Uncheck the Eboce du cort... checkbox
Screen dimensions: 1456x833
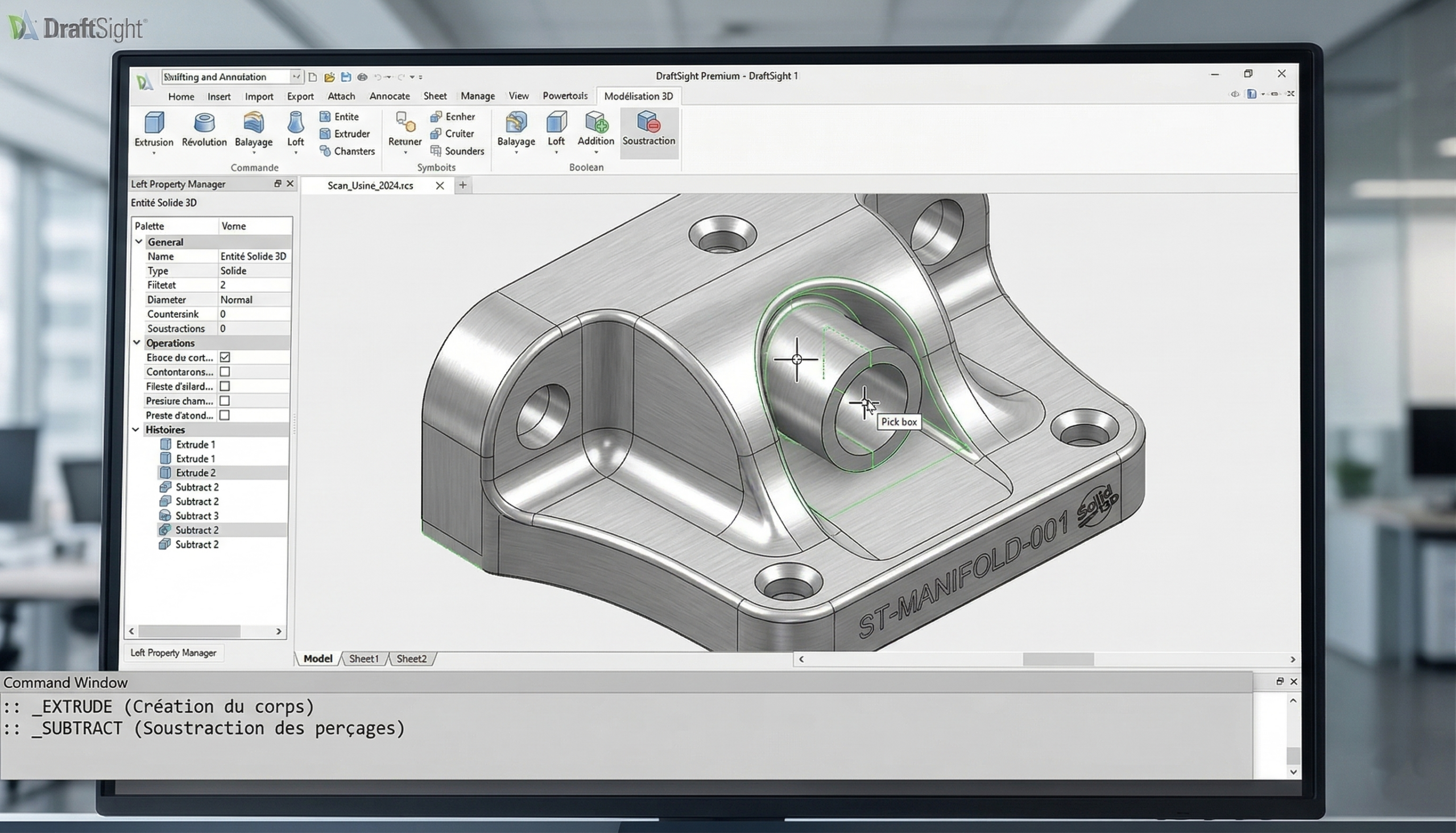[225, 357]
